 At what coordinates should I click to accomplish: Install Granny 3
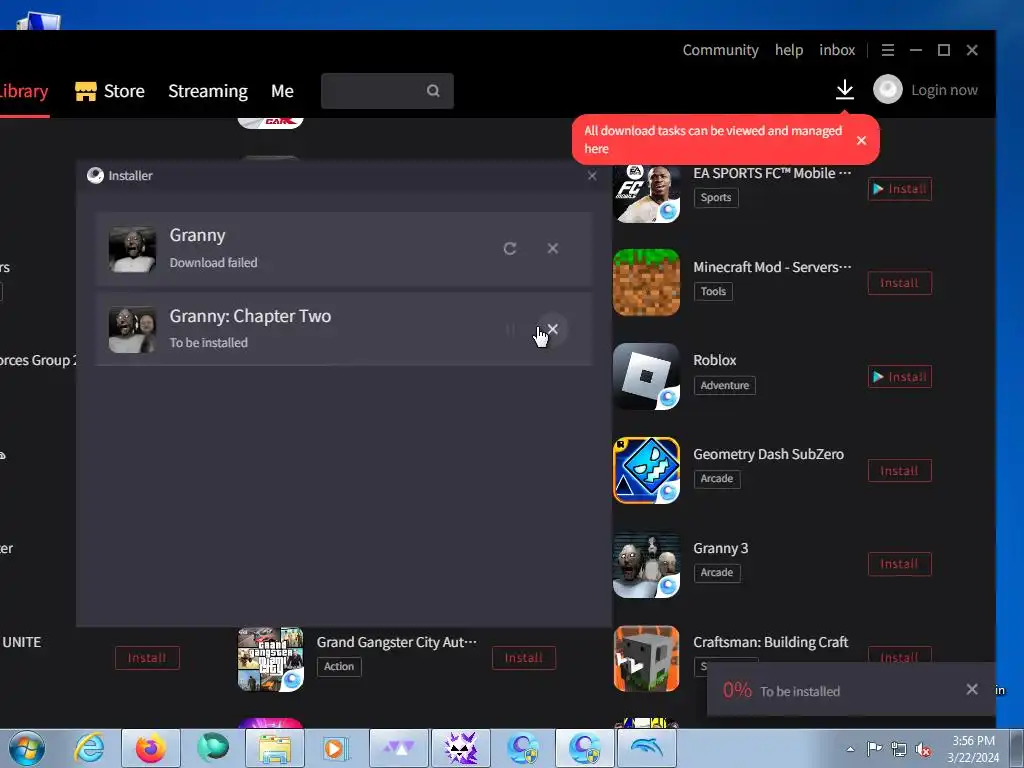pyautogui.click(x=899, y=564)
